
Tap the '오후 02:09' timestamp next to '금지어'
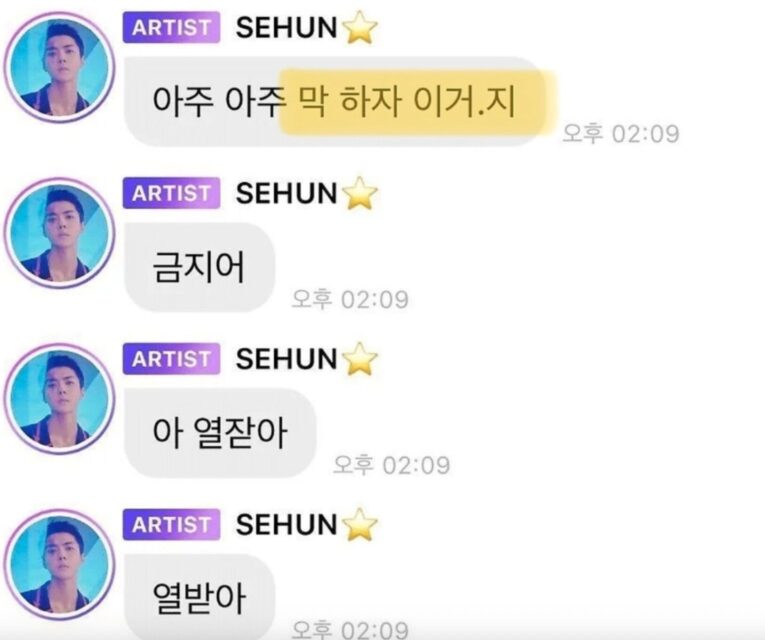[x=349, y=299]
